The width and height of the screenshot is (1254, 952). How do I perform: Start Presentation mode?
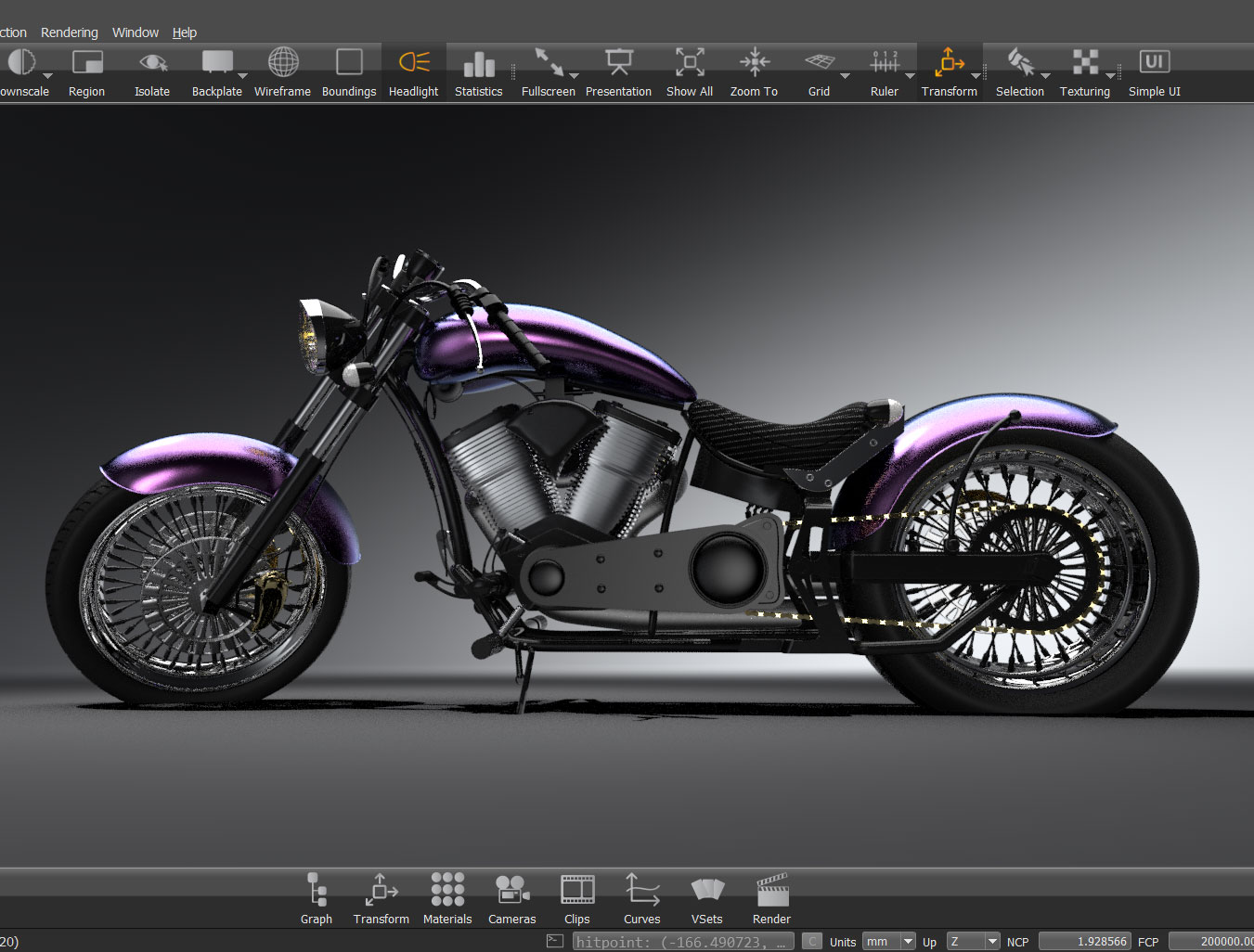pos(618,63)
